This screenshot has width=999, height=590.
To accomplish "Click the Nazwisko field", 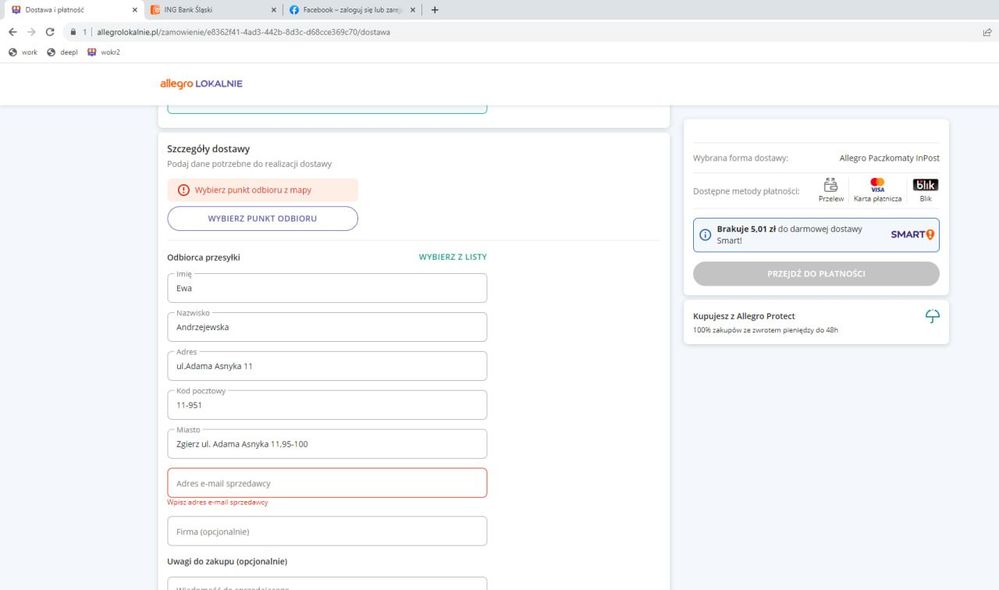I will coord(327,327).
